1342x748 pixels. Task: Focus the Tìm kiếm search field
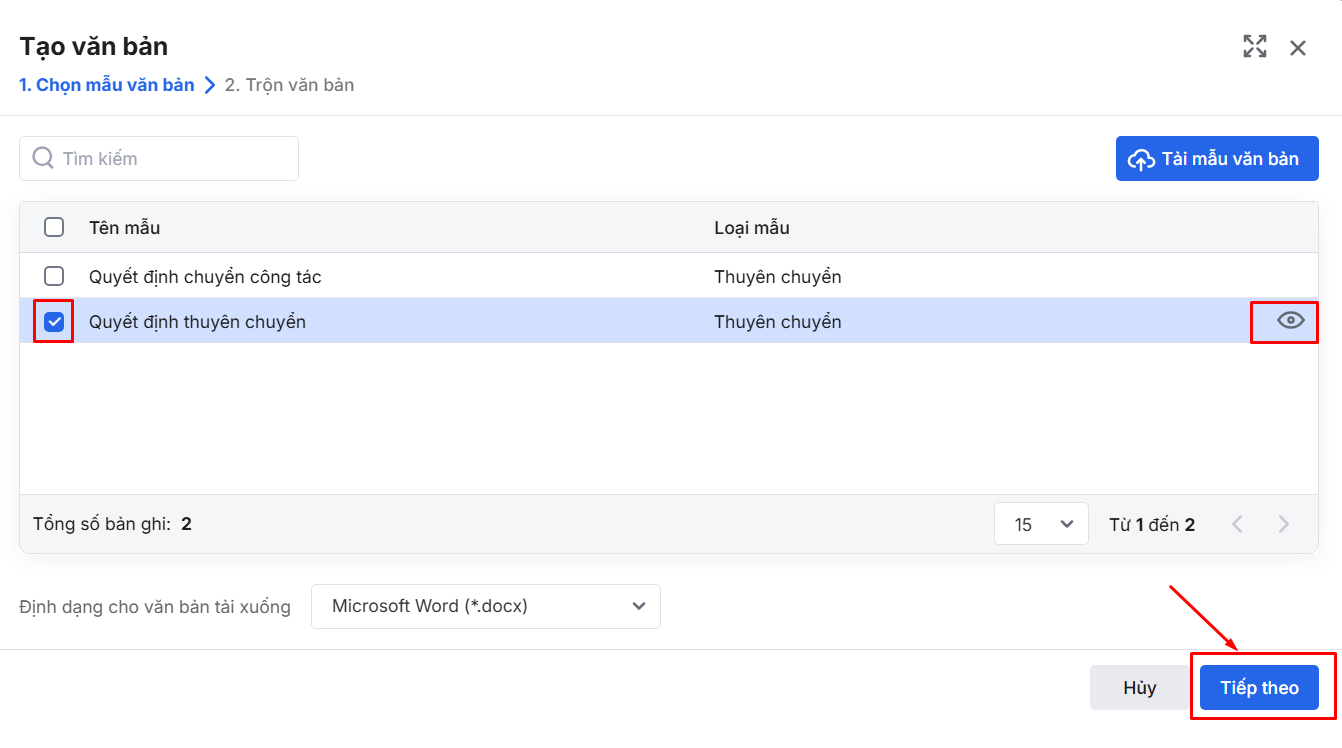coord(170,158)
